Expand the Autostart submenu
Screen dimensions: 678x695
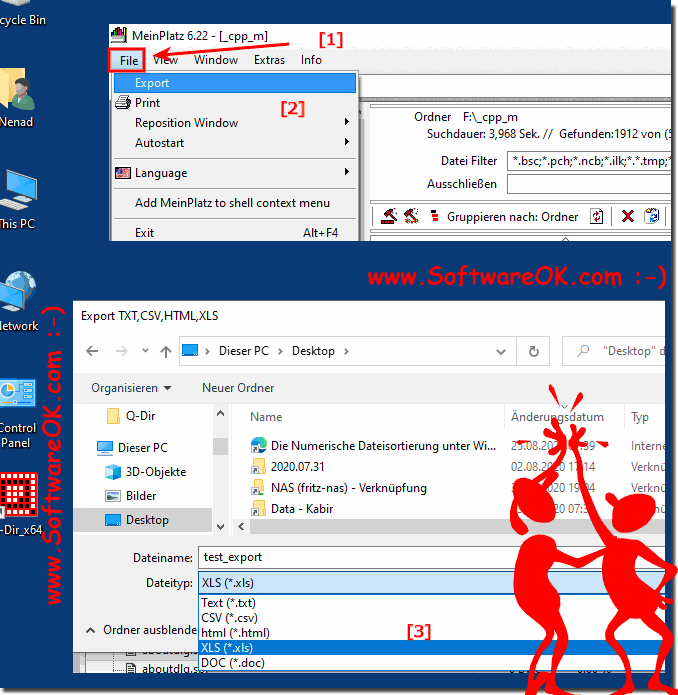(235, 143)
